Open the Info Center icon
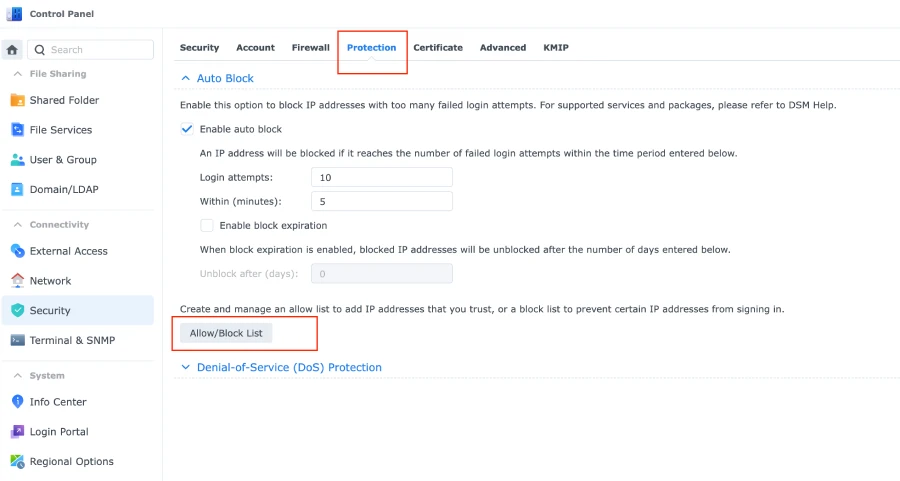 pyautogui.click(x=17, y=402)
